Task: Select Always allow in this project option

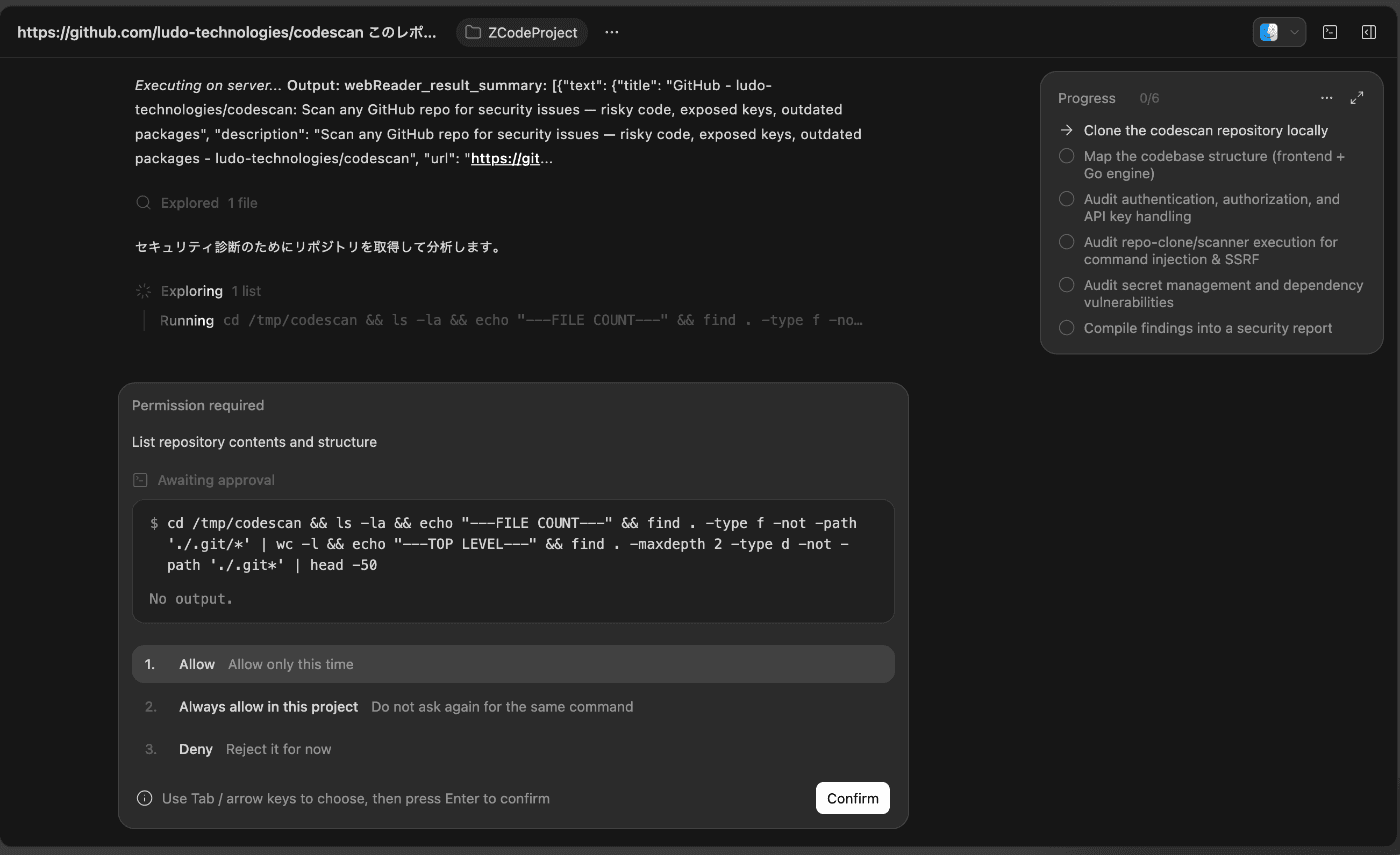Action: [x=513, y=706]
